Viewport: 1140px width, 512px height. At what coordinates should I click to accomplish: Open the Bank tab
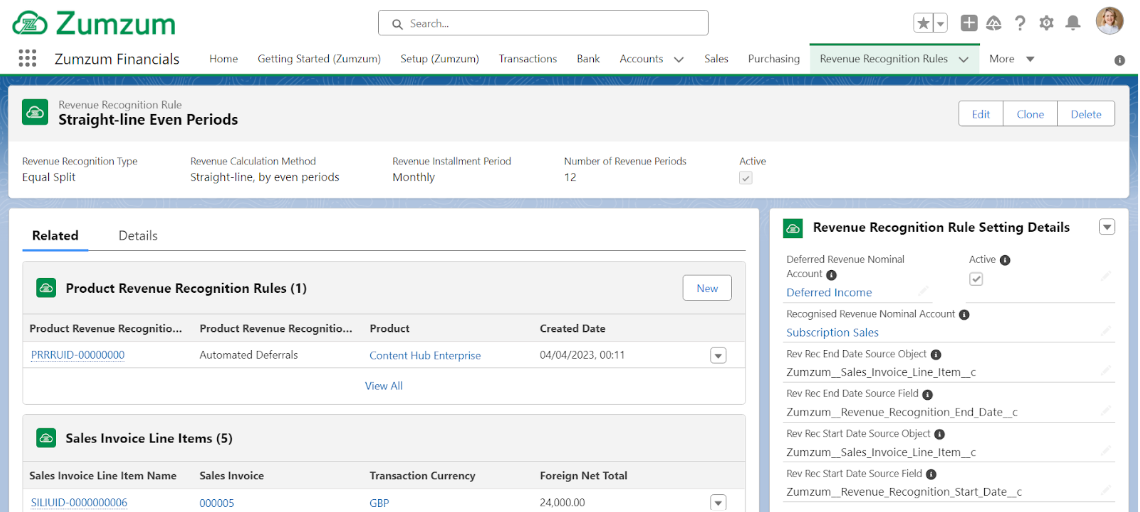pos(588,59)
